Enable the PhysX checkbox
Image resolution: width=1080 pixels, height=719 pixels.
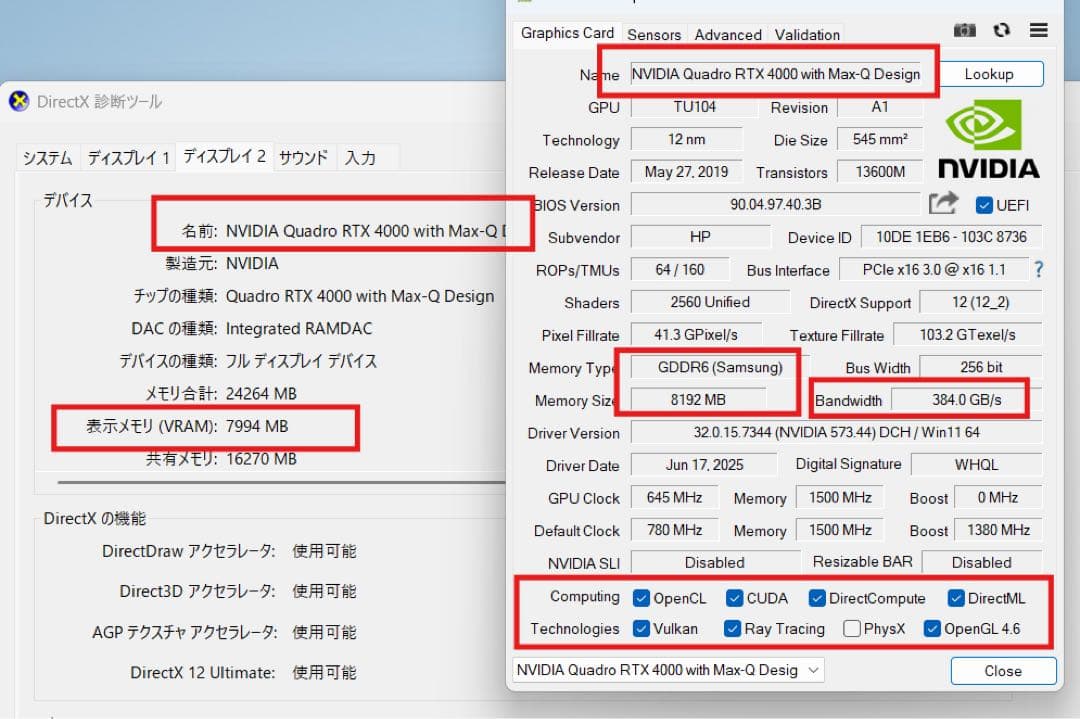pyautogui.click(x=855, y=629)
